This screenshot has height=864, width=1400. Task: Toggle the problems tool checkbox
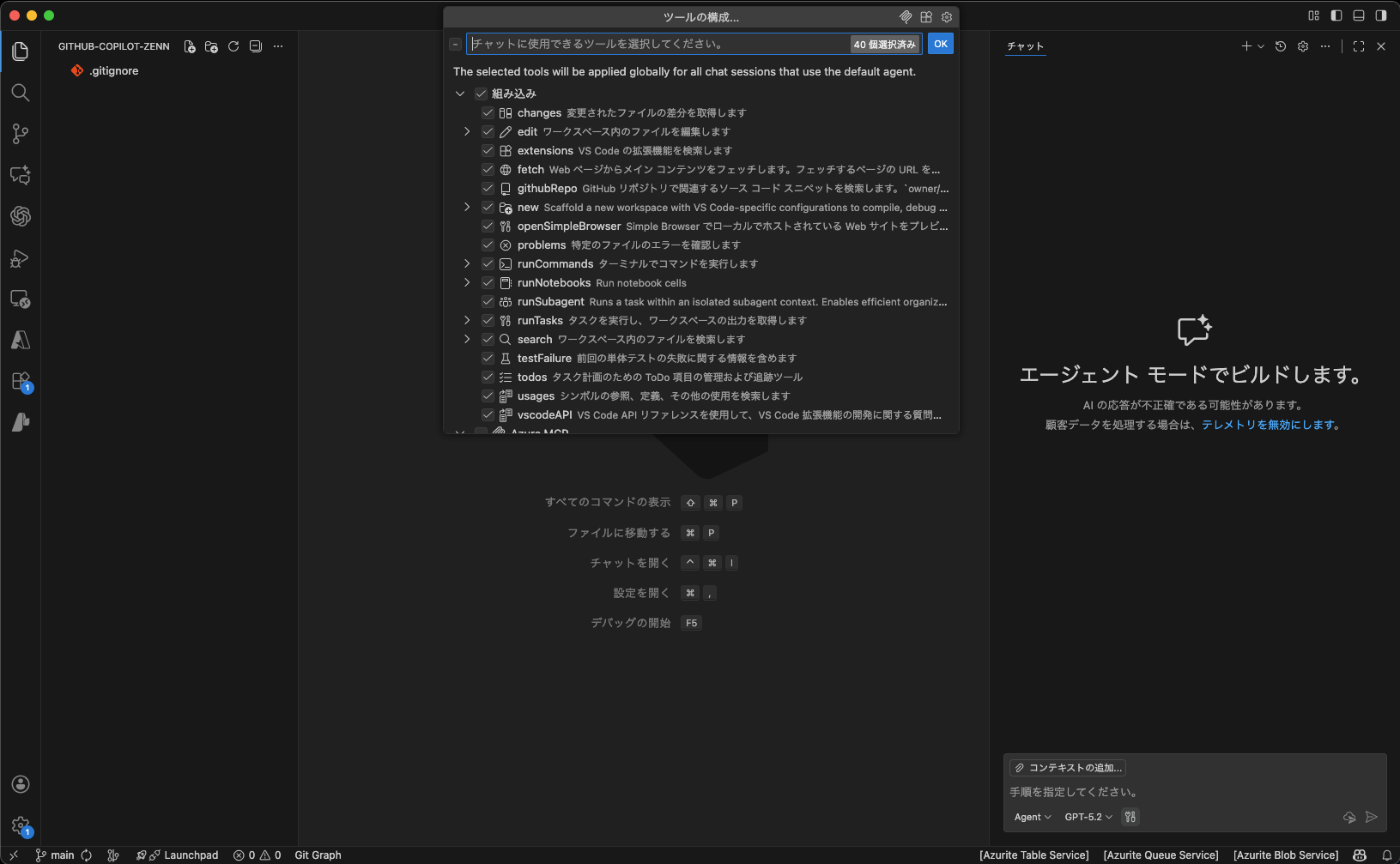[x=488, y=245]
